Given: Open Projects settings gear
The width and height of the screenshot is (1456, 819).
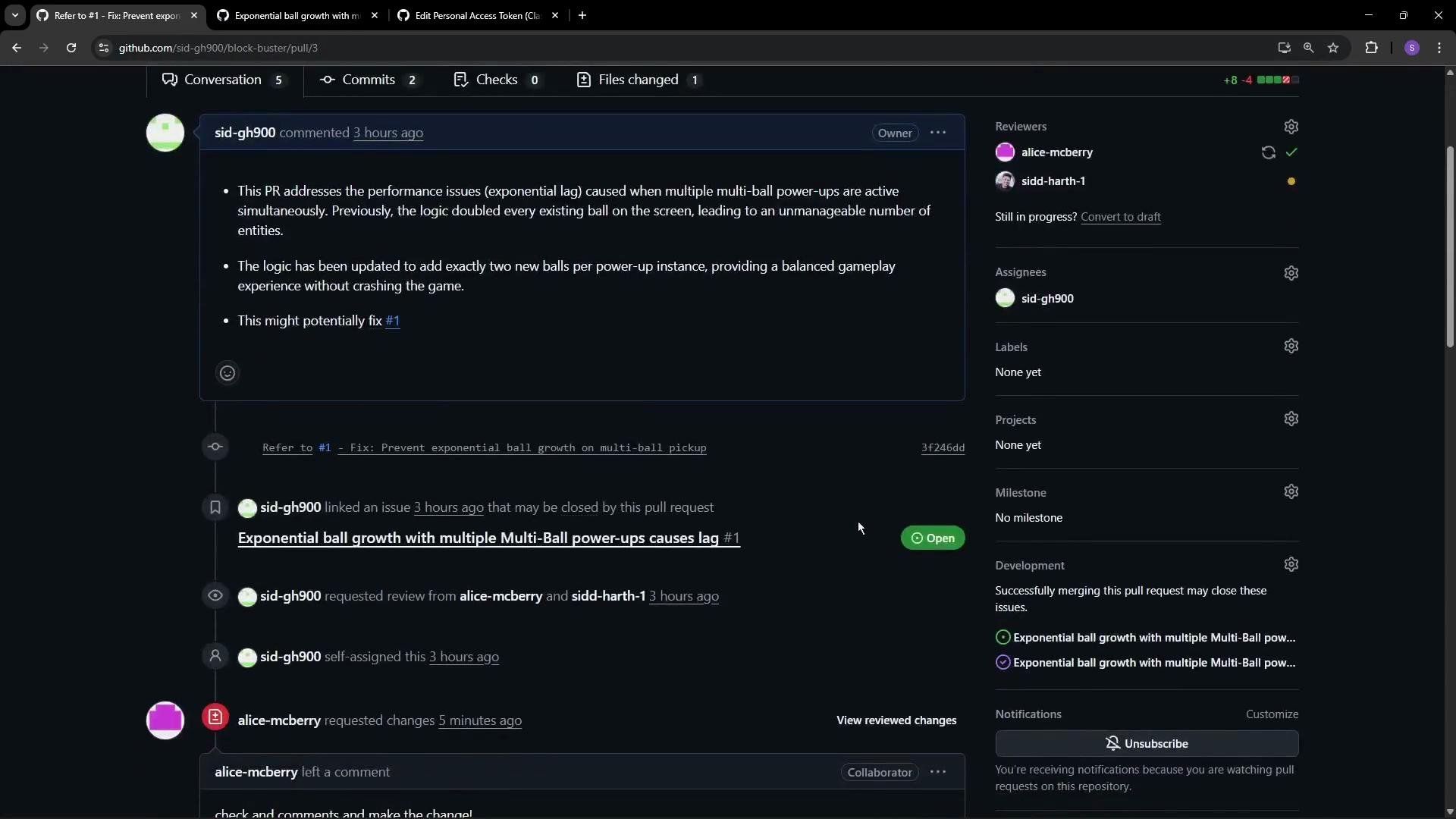Looking at the screenshot, I should (x=1291, y=419).
